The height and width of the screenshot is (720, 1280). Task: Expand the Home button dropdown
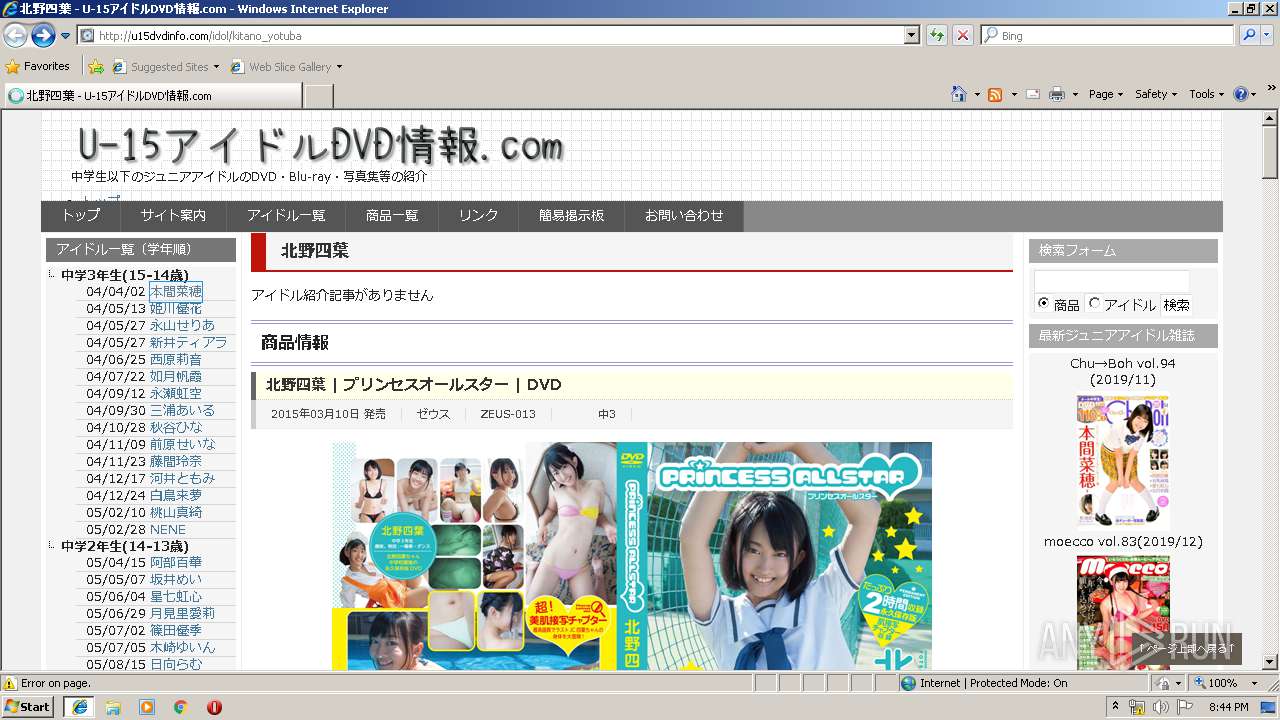977,94
